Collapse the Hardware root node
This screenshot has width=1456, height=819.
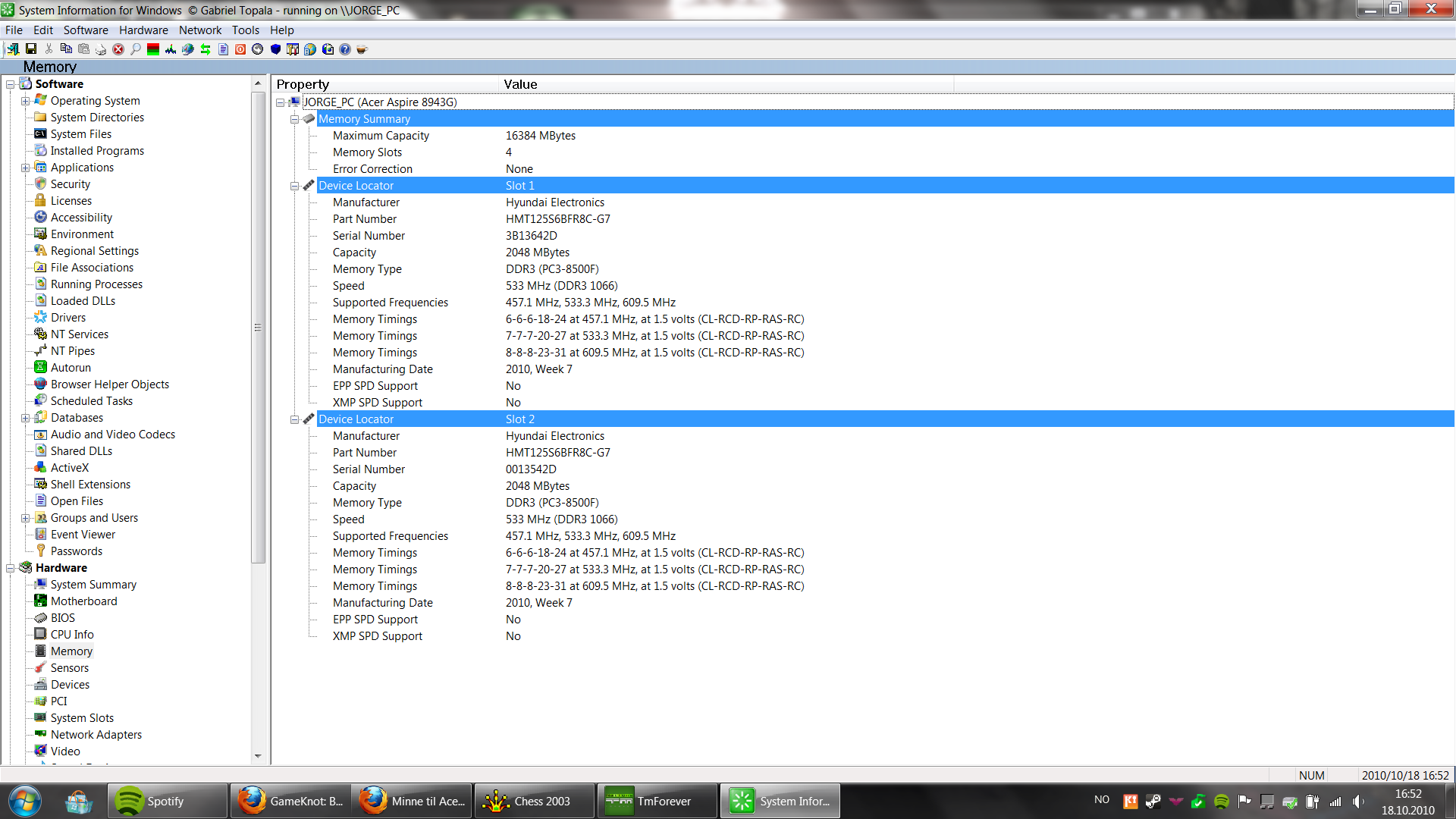coord(10,568)
